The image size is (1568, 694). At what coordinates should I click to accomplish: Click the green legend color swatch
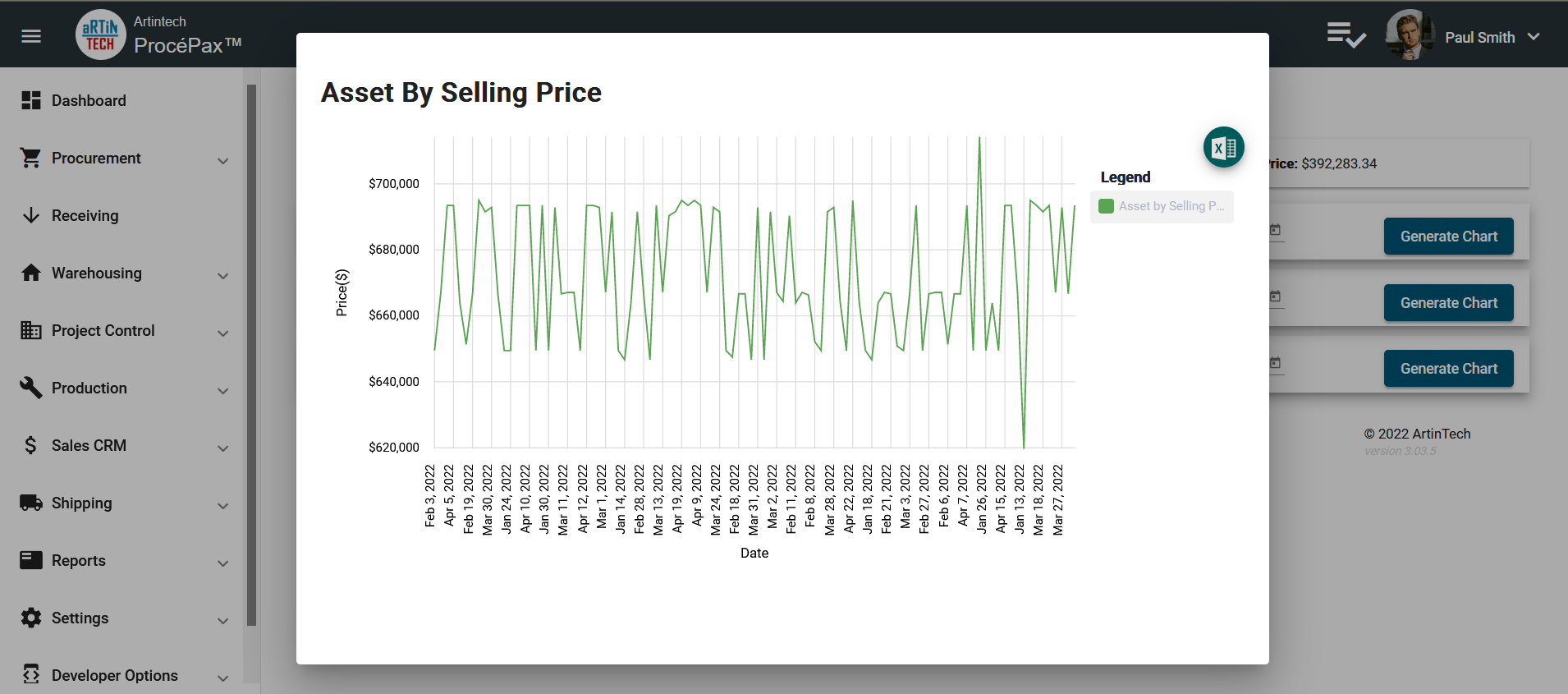pos(1106,206)
